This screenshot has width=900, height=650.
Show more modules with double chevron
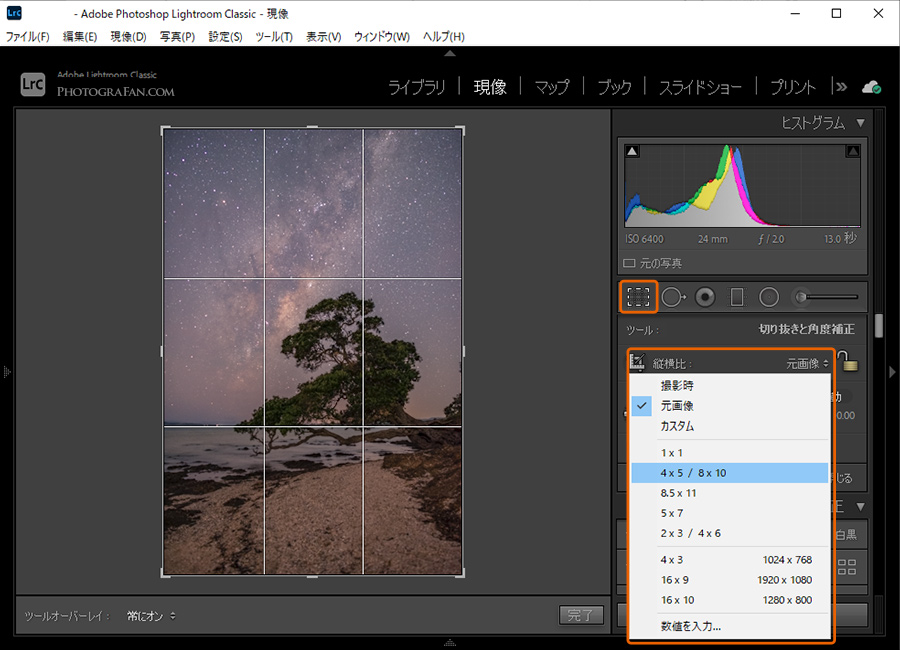(x=841, y=87)
